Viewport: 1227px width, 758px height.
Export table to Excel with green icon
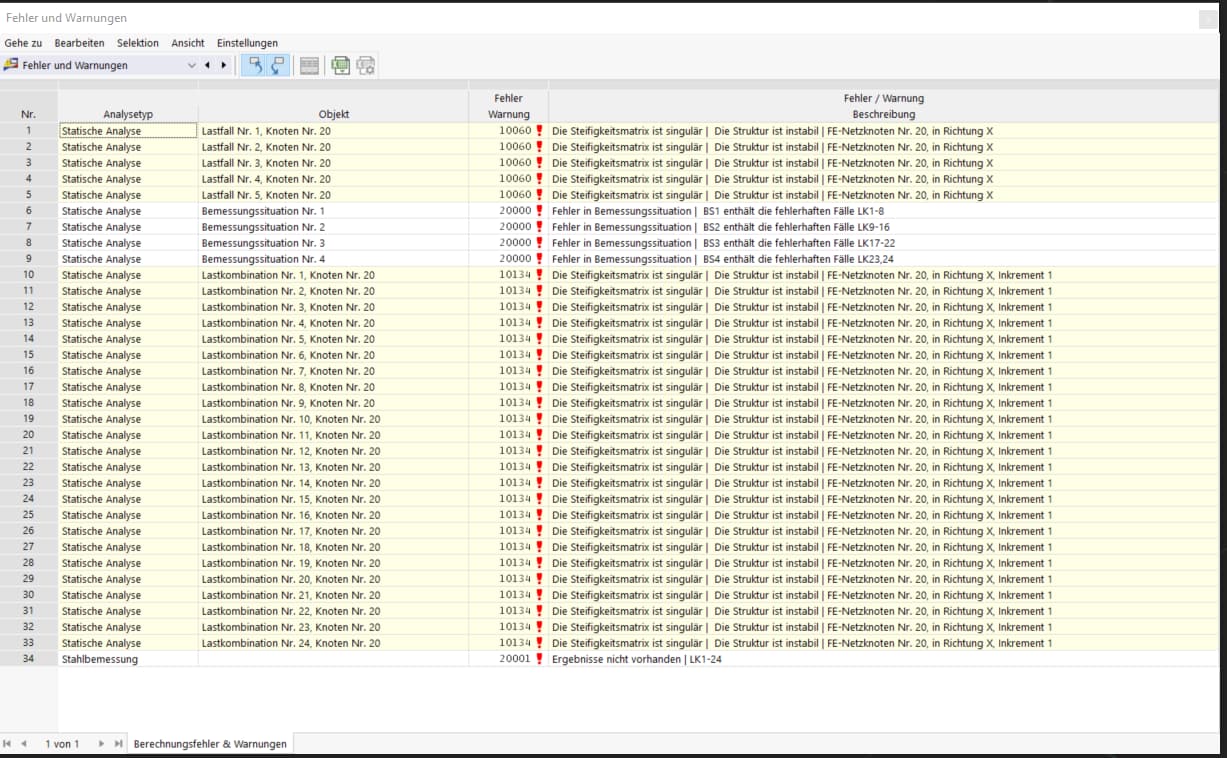point(341,65)
